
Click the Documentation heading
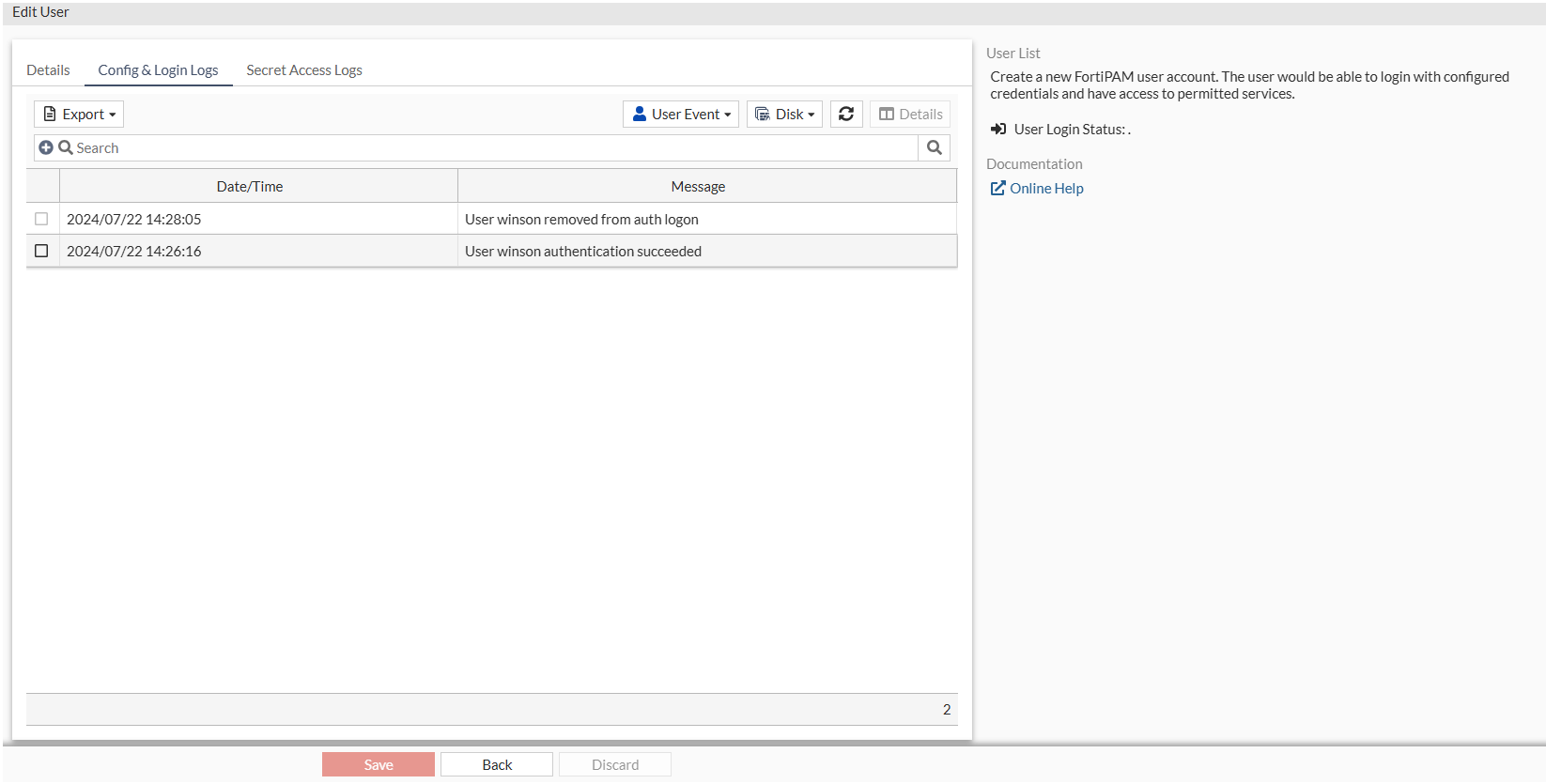[x=1034, y=163]
